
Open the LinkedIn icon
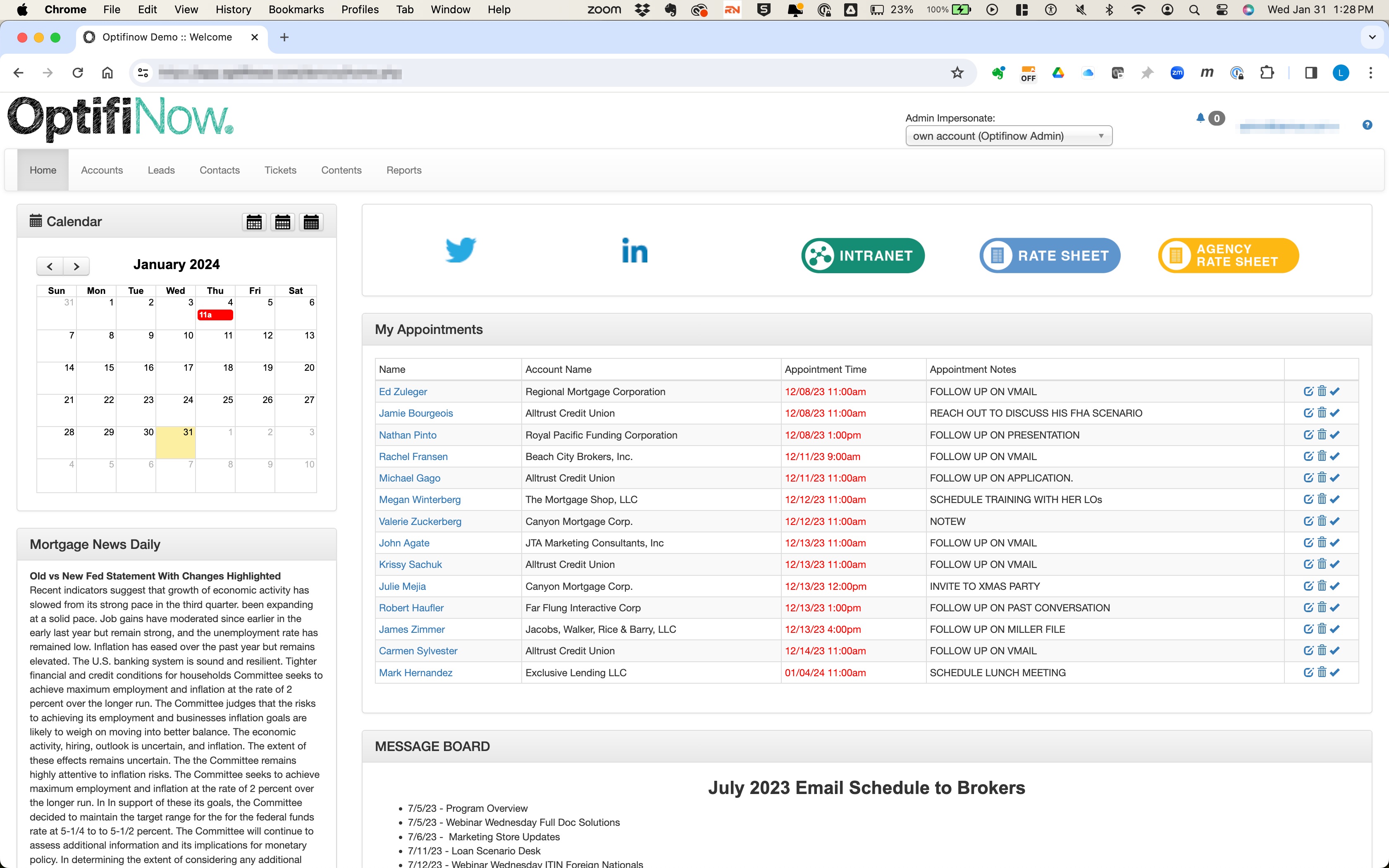point(634,250)
